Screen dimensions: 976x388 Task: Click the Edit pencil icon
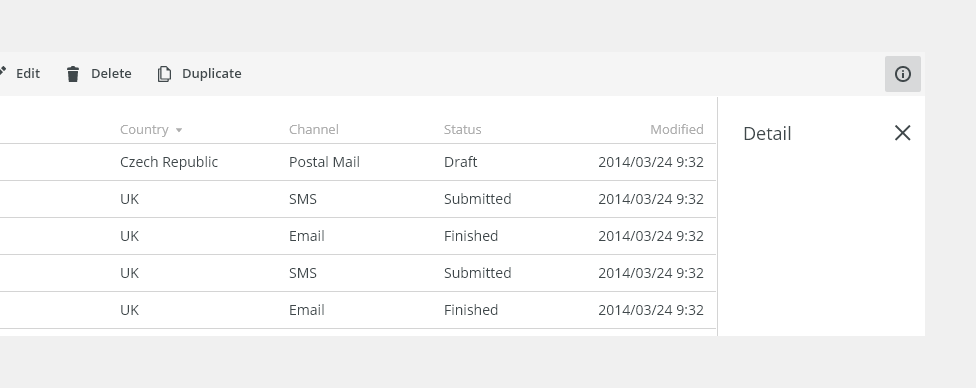(2, 72)
